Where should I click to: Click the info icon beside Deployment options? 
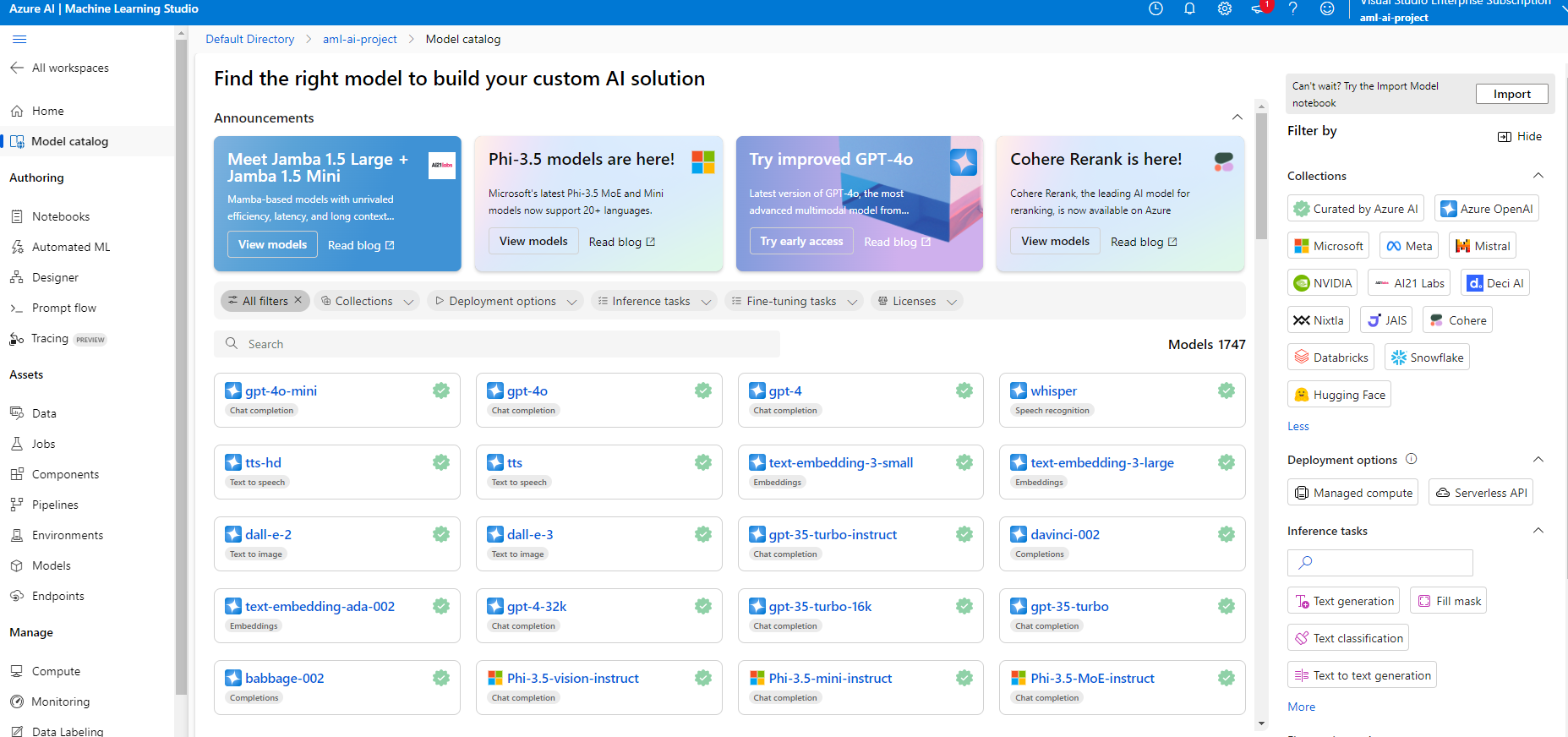click(1411, 459)
